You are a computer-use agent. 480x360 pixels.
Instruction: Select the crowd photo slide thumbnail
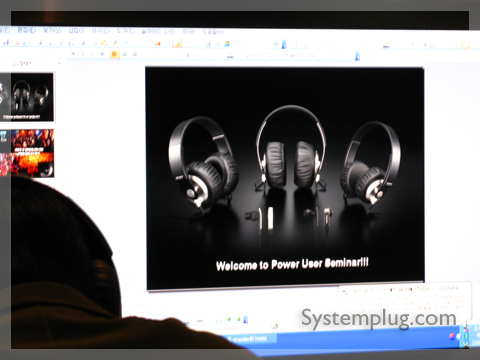[32, 153]
